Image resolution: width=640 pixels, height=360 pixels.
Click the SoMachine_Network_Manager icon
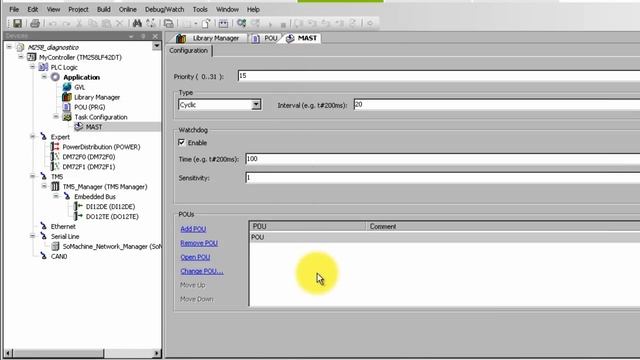pos(55,246)
